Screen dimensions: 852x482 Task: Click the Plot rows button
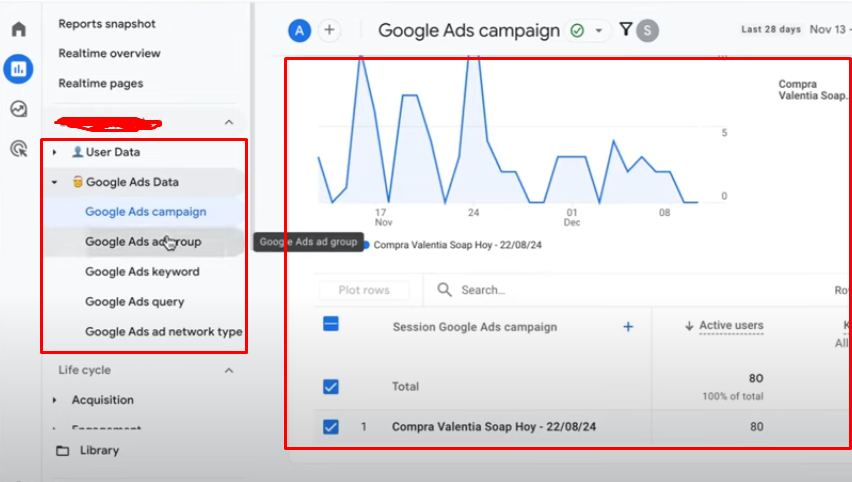click(363, 290)
